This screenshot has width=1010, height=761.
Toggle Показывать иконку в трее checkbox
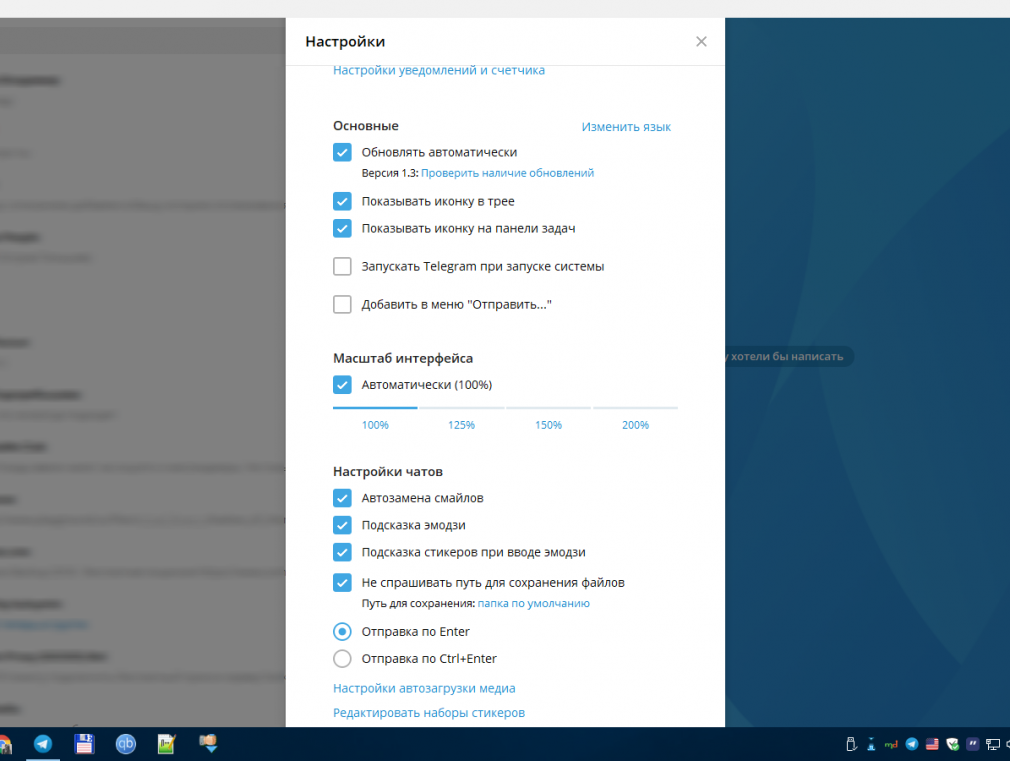tap(342, 201)
